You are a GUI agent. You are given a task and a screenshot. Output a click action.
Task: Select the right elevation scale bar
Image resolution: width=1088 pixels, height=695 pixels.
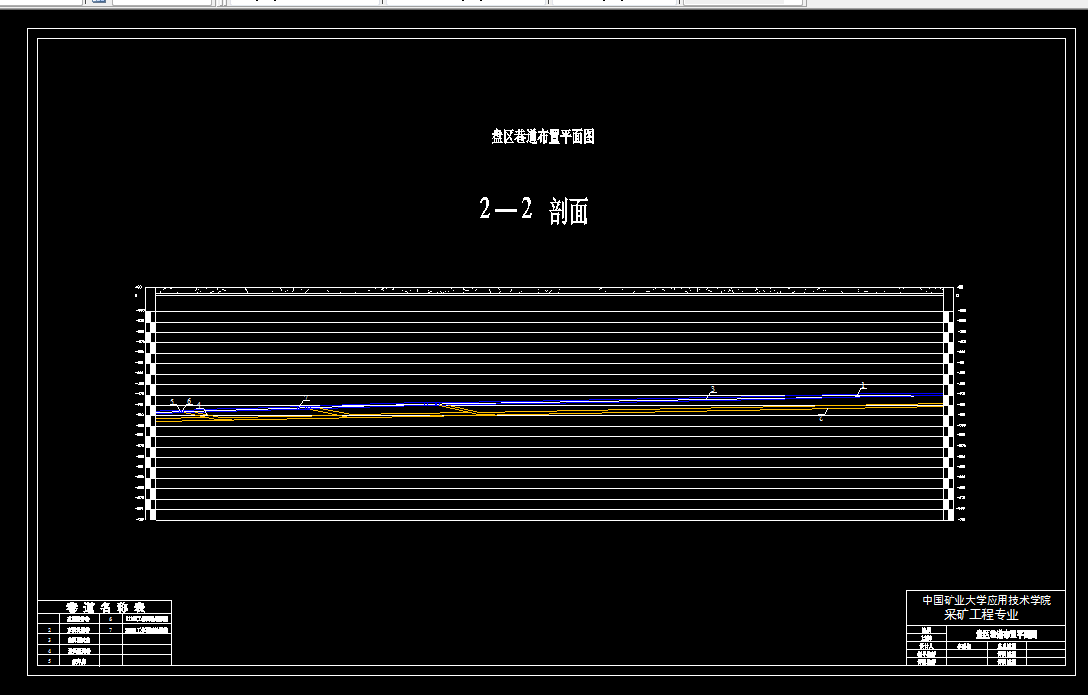[x=949, y=415]
